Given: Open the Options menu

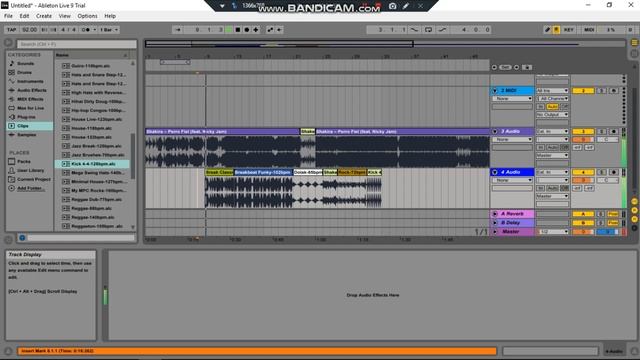Looking at the screenshot, I should click(x=87, y=16).
